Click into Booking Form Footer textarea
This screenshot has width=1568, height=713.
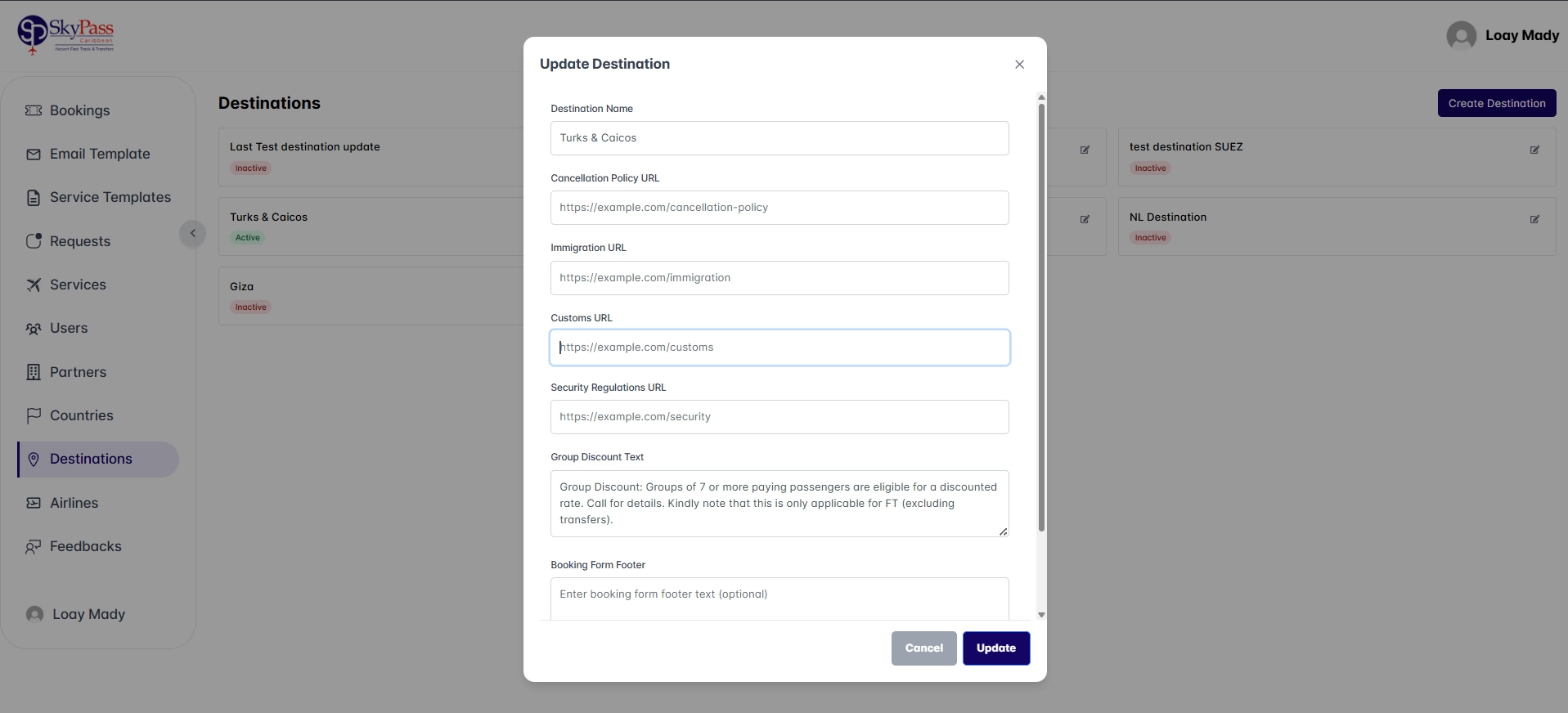pos(780,599)
